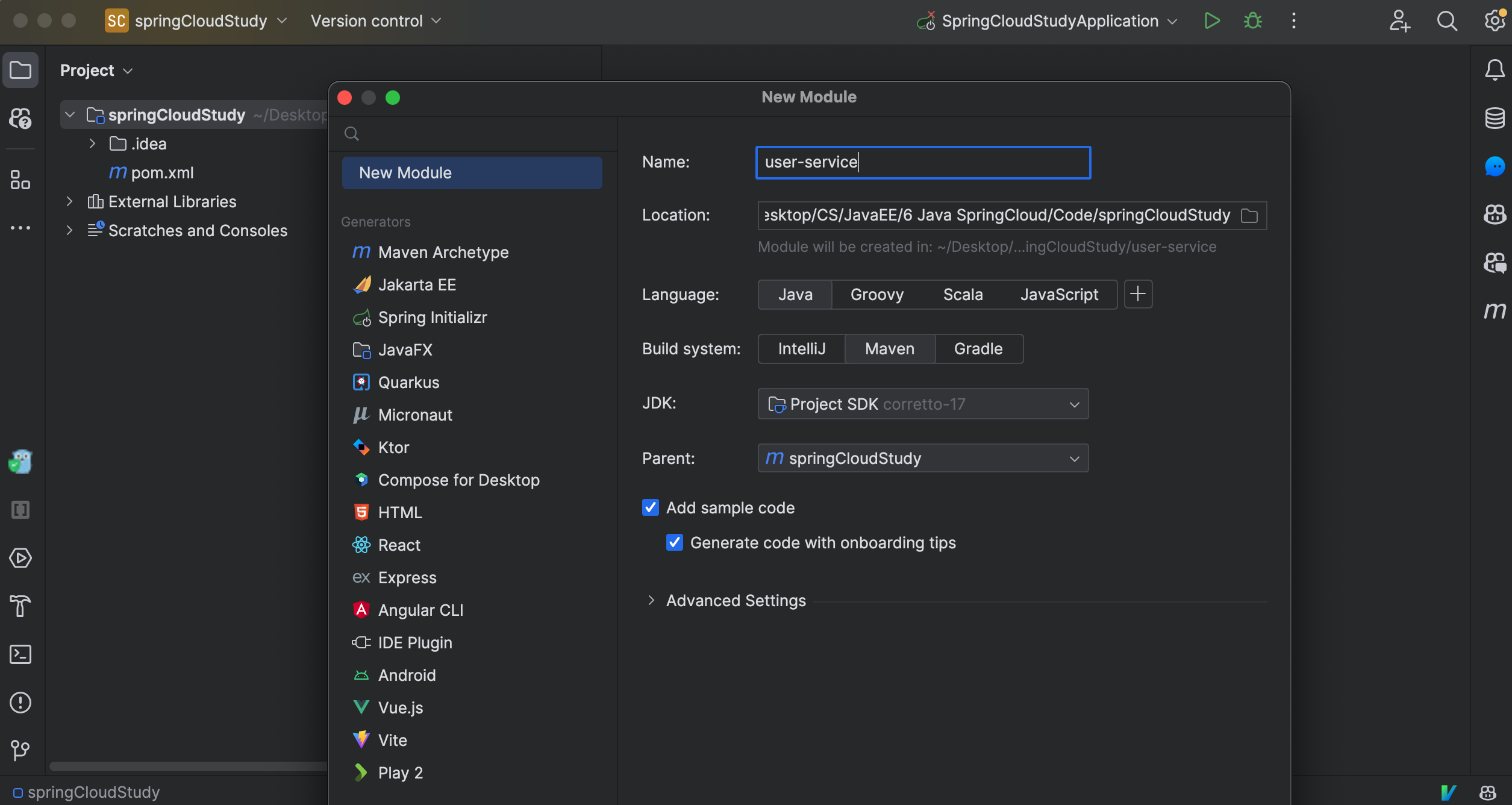Toggle Generate code with onboarding tips checkbox

pyautogui.click(x=675, y=542)
